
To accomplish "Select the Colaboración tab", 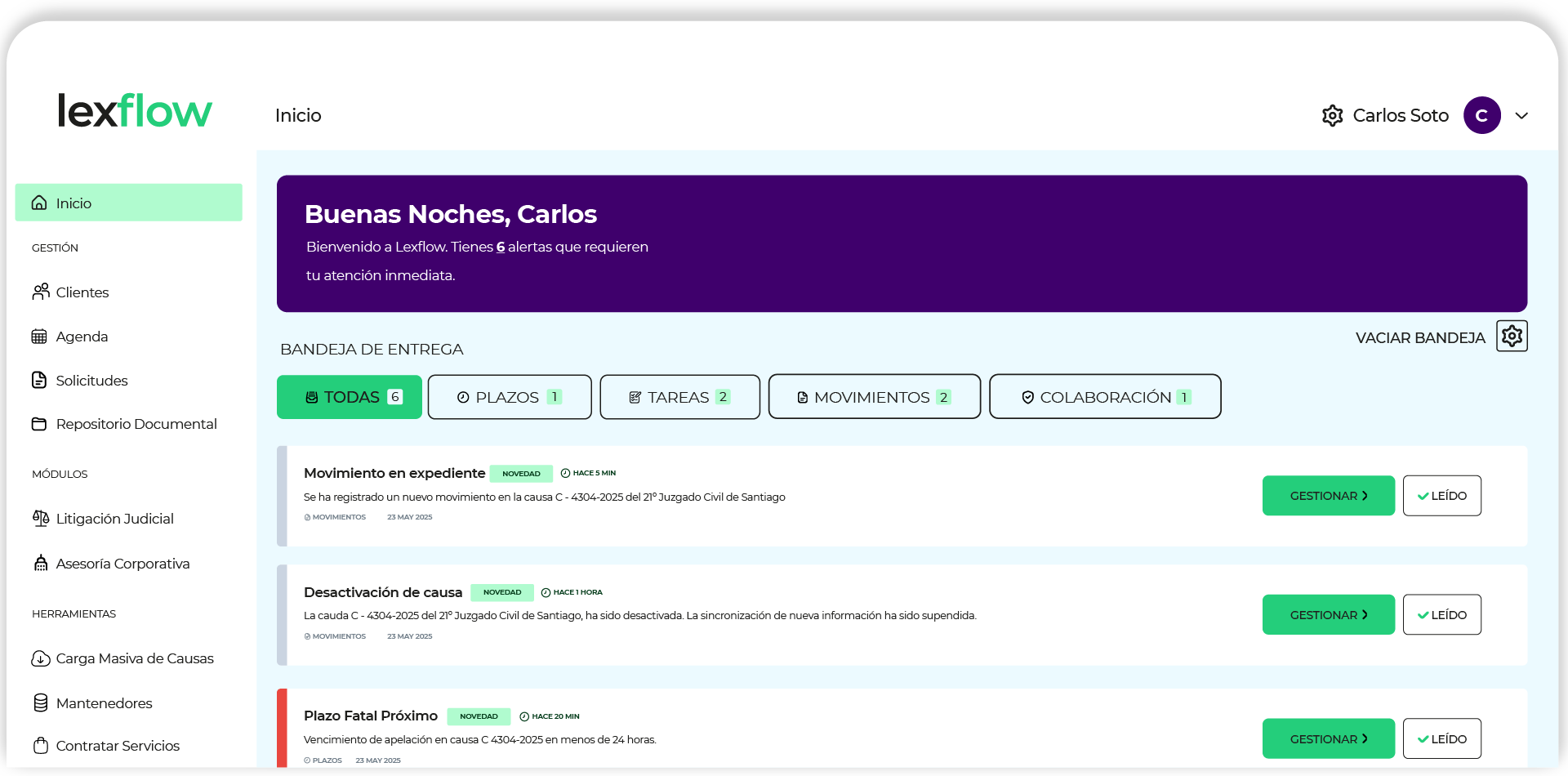I will (x=1105, y=397).
